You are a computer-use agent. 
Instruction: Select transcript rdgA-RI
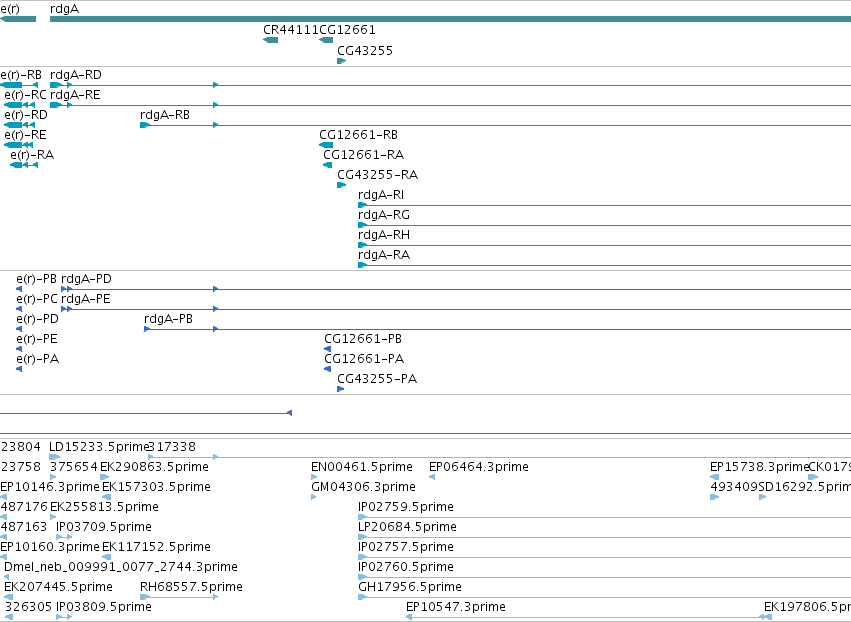(380, 195)
